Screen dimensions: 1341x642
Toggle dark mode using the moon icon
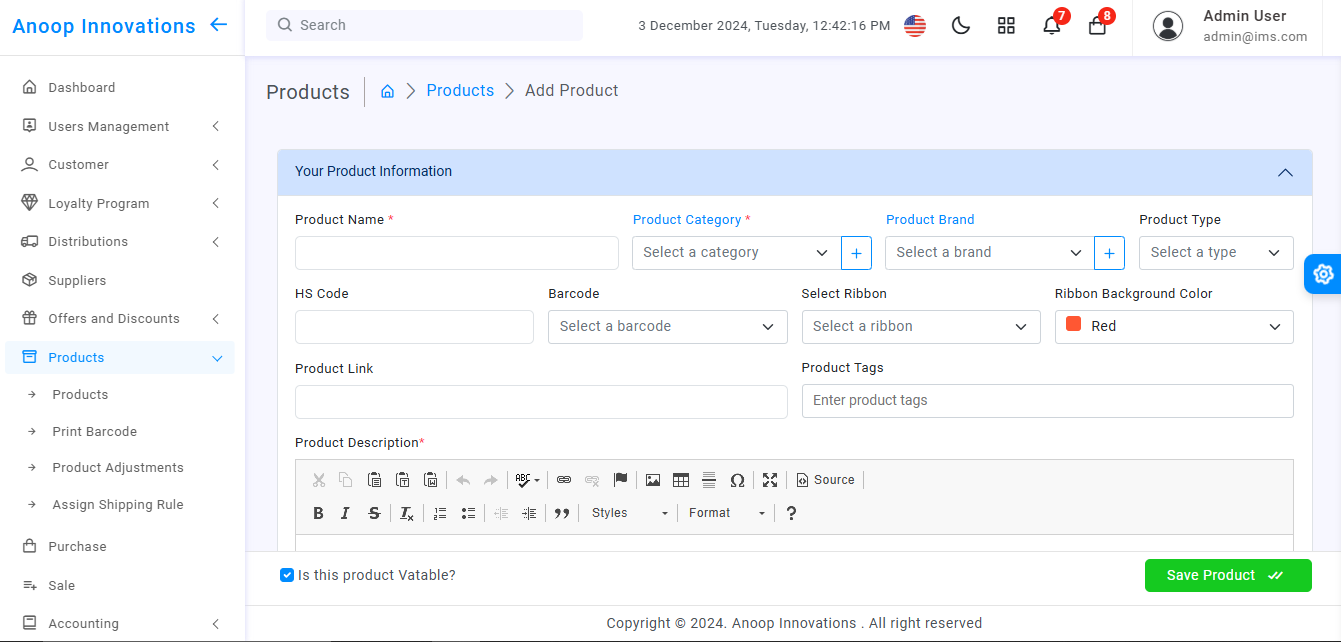961,25
